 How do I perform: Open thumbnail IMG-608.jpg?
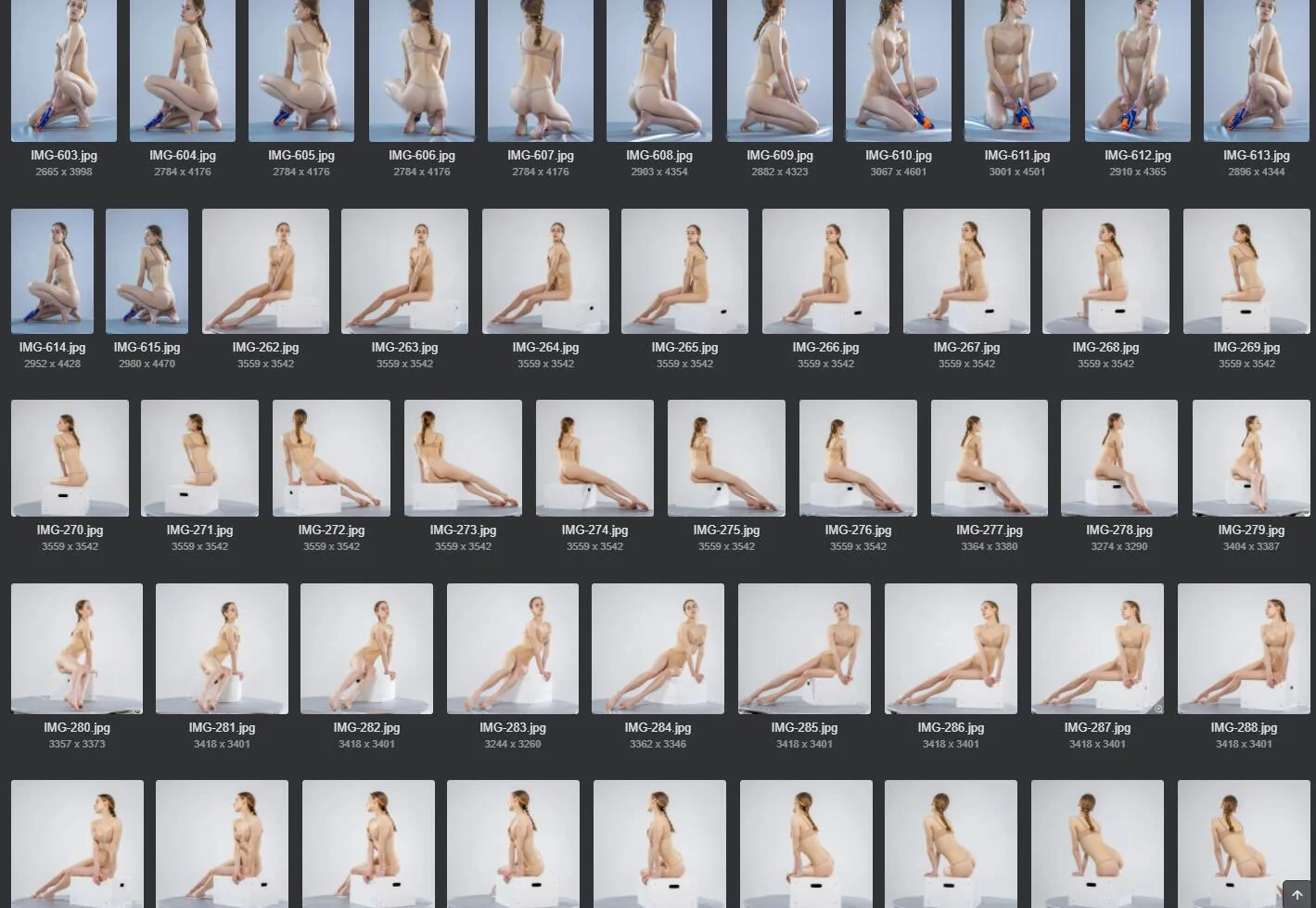click(659, 70)
